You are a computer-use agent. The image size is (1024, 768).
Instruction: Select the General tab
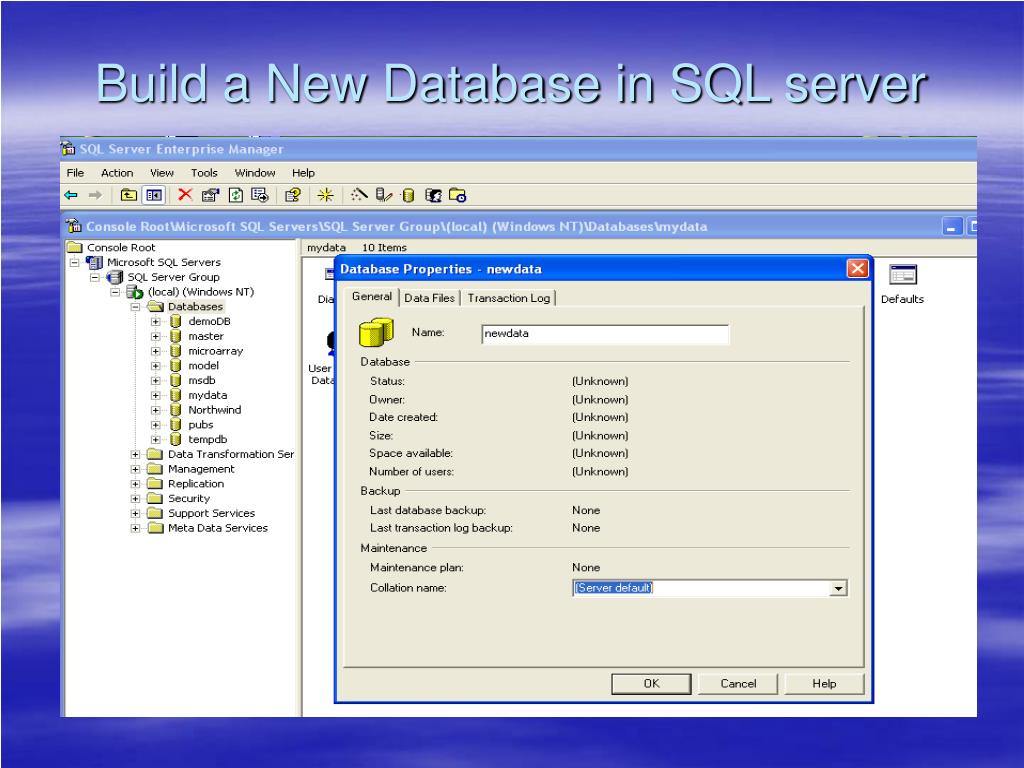(372, 296)
